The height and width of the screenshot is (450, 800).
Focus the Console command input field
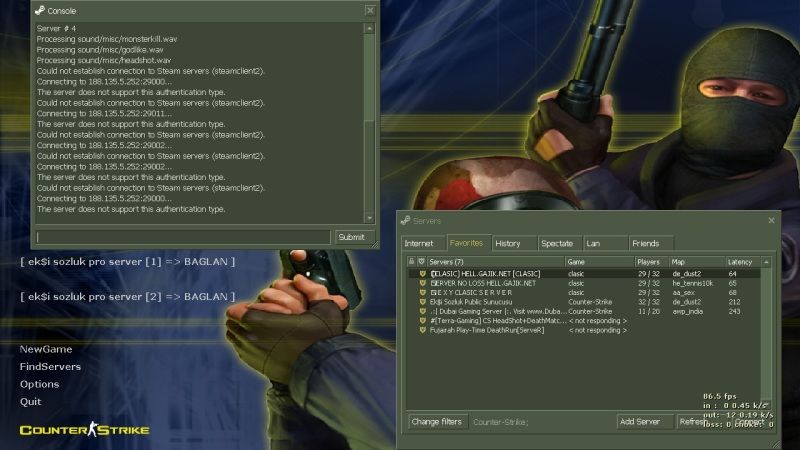pos(183,237)
